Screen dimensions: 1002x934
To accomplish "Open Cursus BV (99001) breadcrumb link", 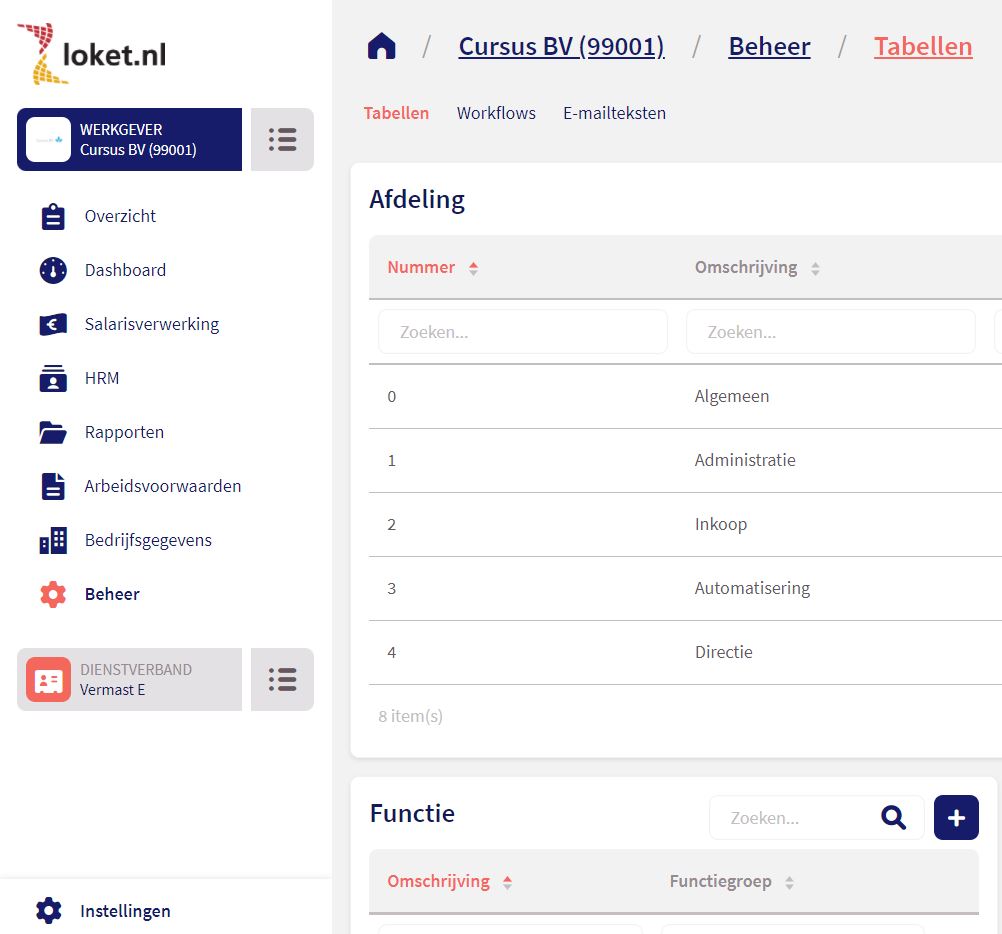I will tap(561, 47).
